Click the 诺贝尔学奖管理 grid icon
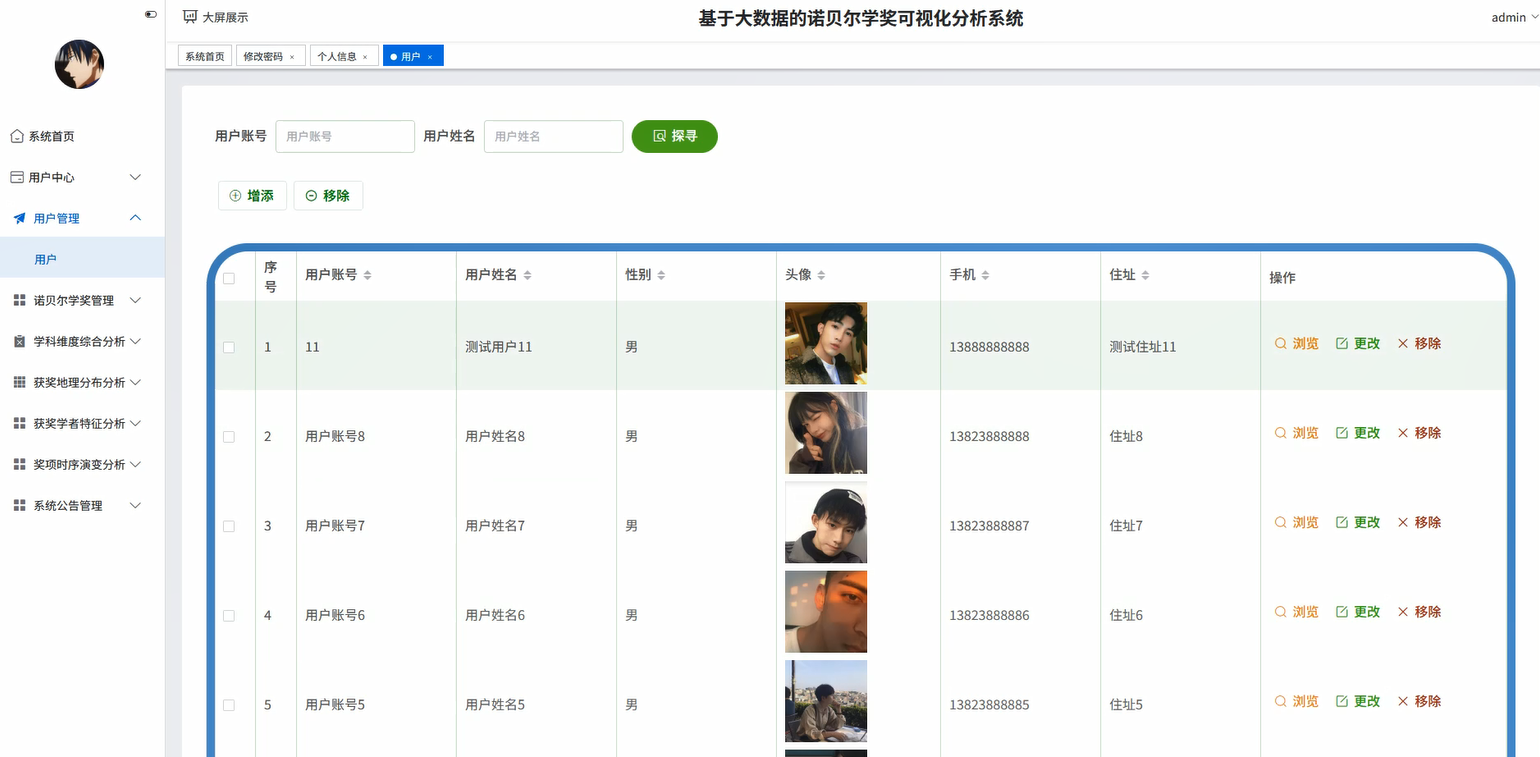The width and height of the screenshot is (1540, 757). pos(19,300)
